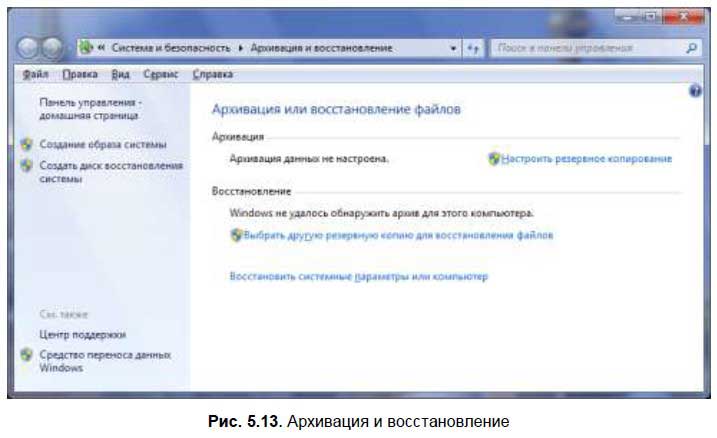Click the shield icon next to 'Создание образа системы'

[x=26, y=145]
